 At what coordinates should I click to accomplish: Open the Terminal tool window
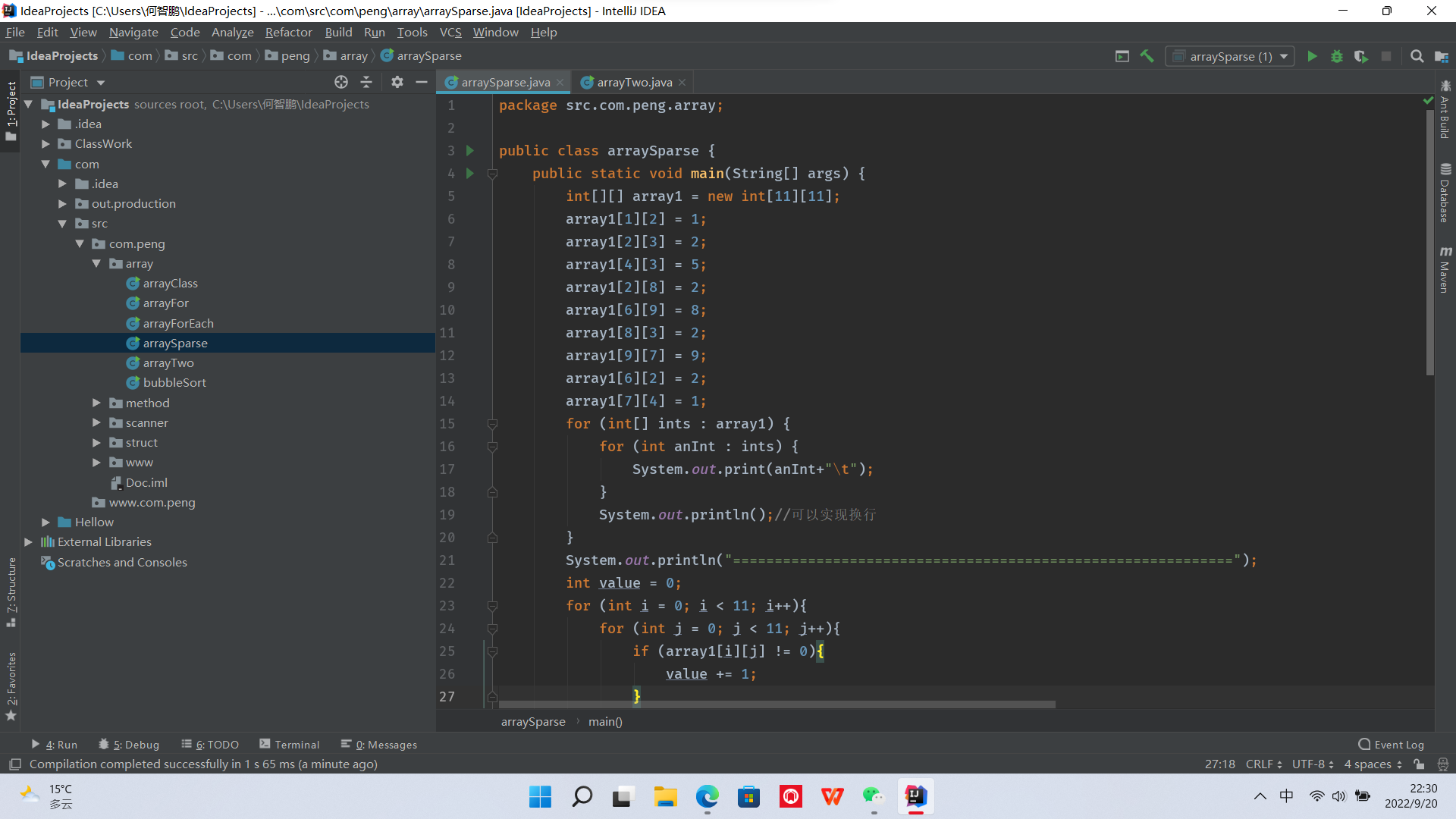pyautogui.click(x=290, y=745)
